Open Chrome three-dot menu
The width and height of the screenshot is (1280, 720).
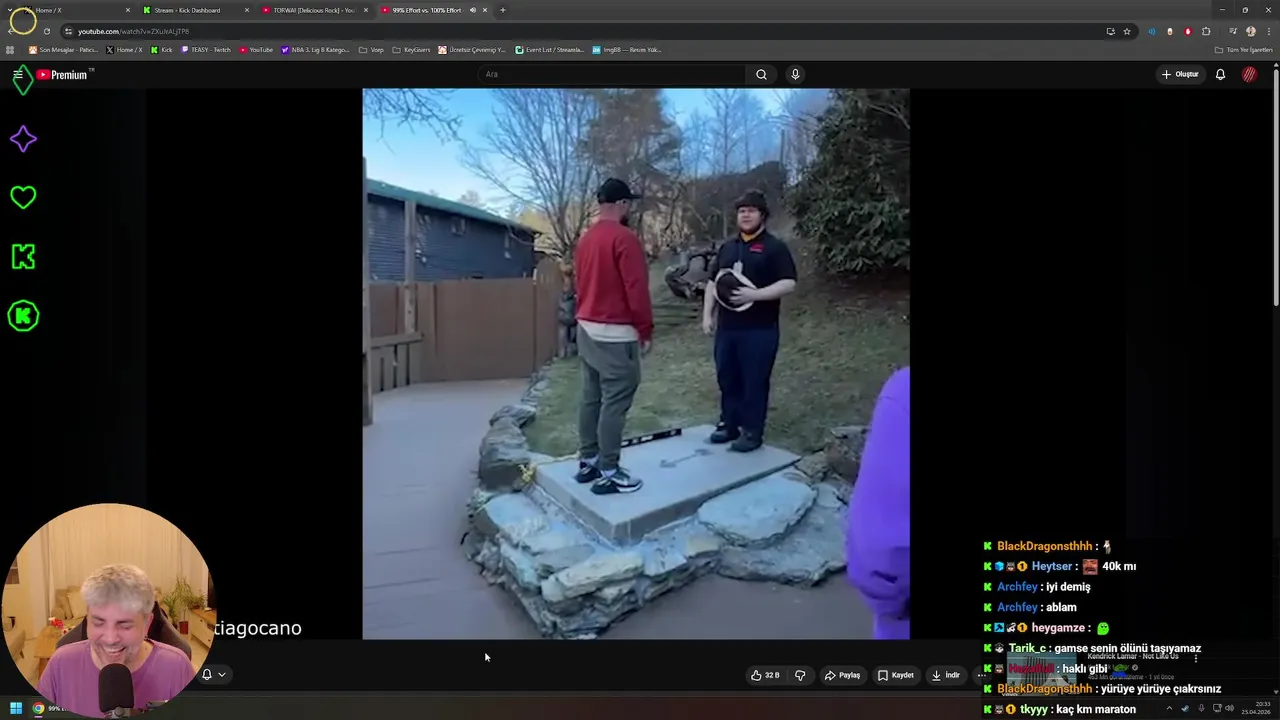[x=1268, y=31]
